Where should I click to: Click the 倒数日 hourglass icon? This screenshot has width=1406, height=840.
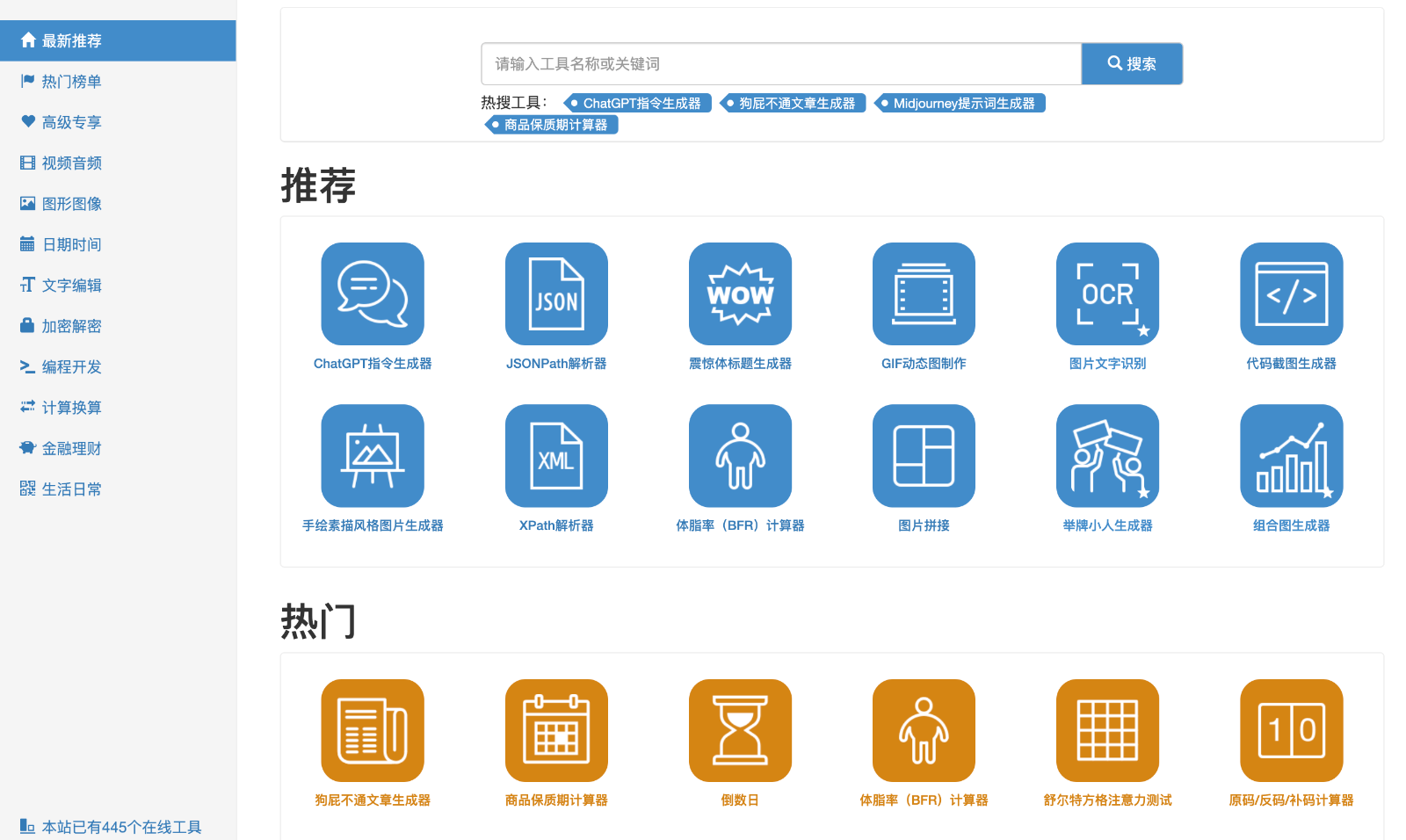tap(740, 730)
